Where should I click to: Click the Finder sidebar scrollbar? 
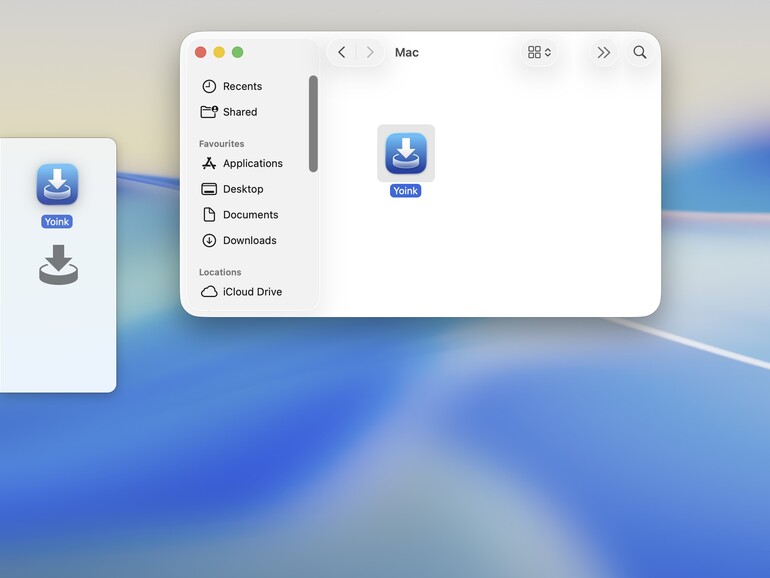[x=313, y=124]
